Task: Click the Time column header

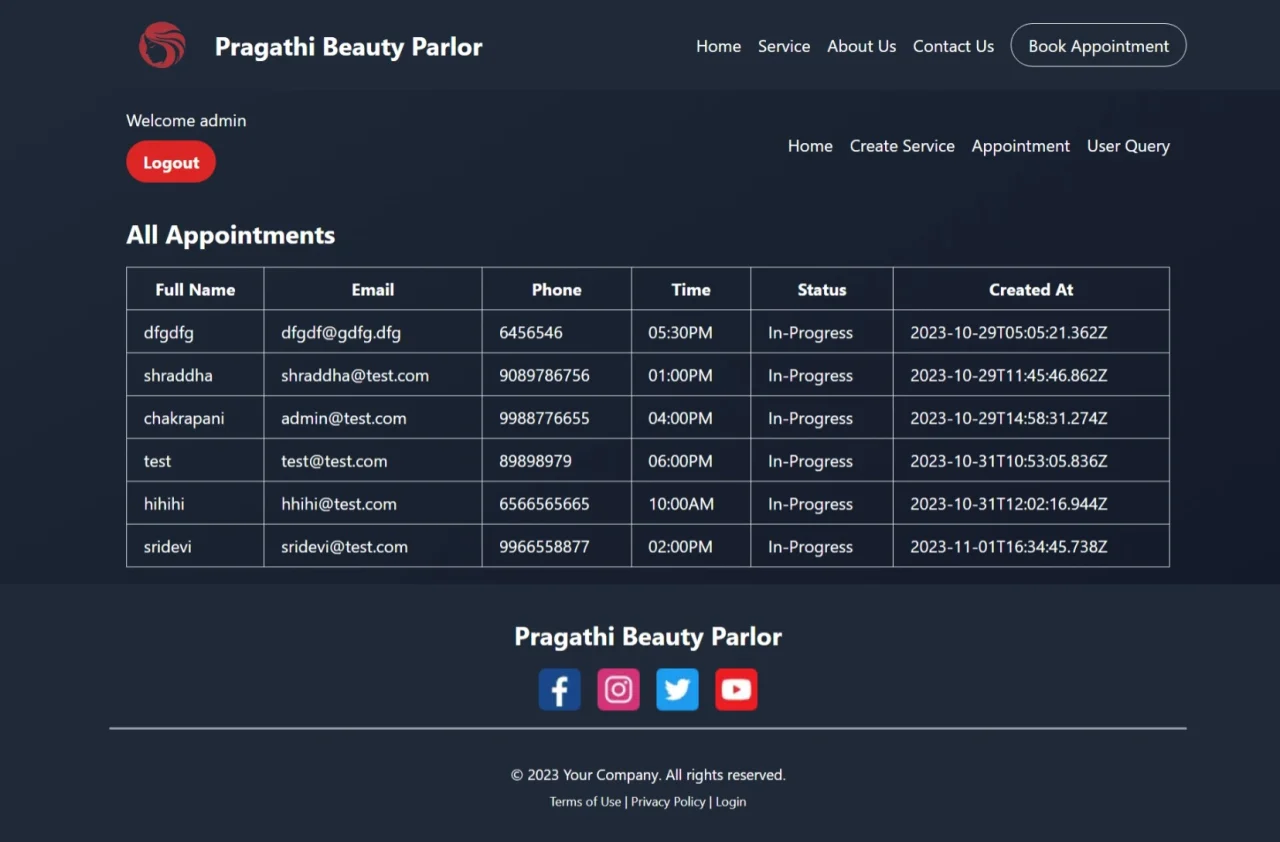Action: (x=691, y=290)
